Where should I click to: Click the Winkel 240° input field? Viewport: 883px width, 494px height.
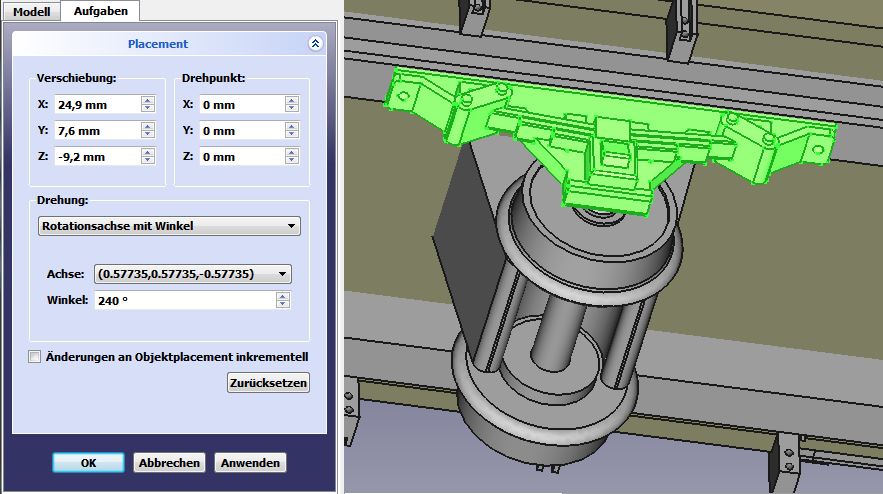pyautogui.click(x=191, y=300)
